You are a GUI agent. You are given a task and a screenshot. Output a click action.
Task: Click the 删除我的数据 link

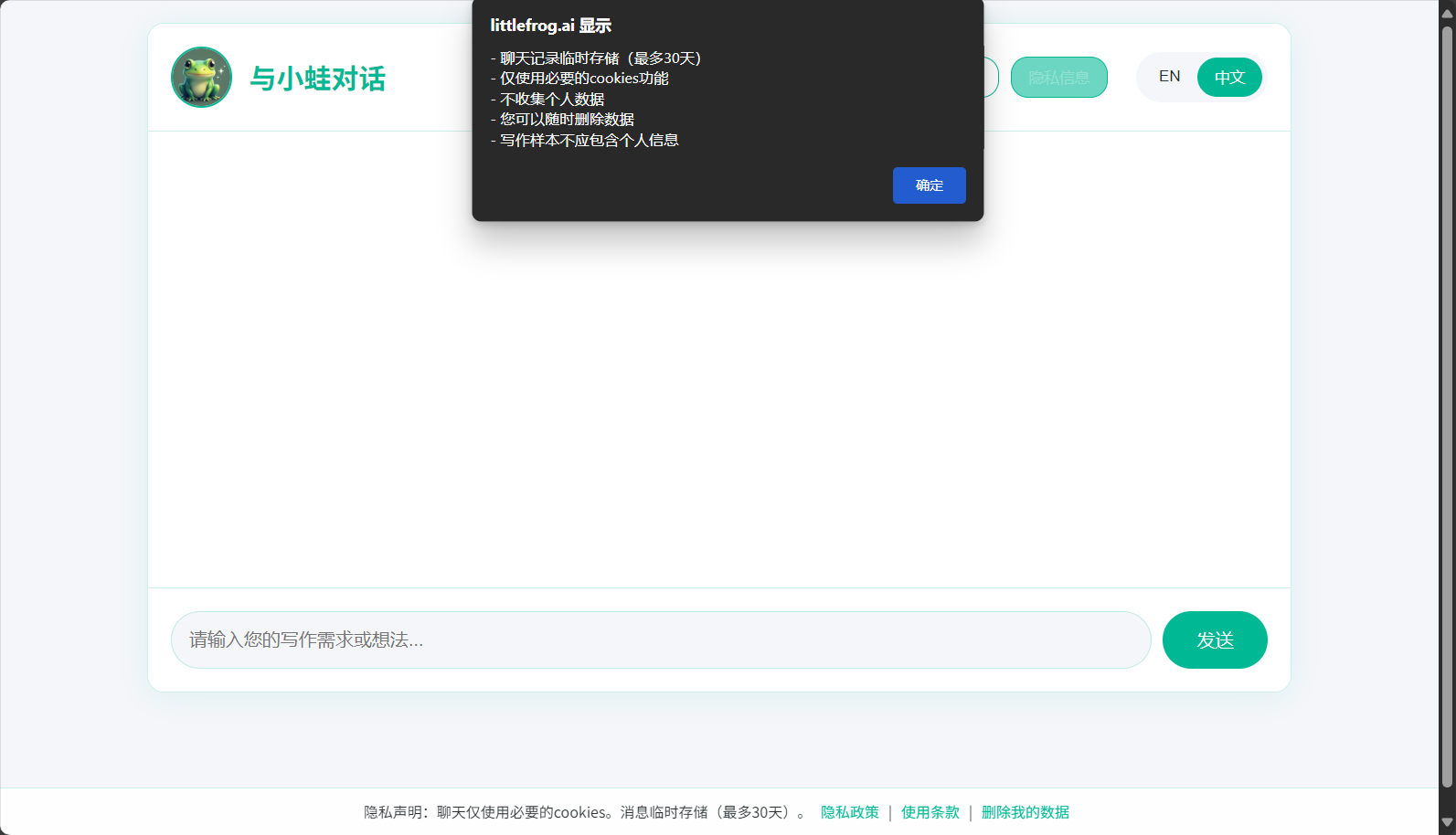pyautogui.click(x=1025, y=812)
